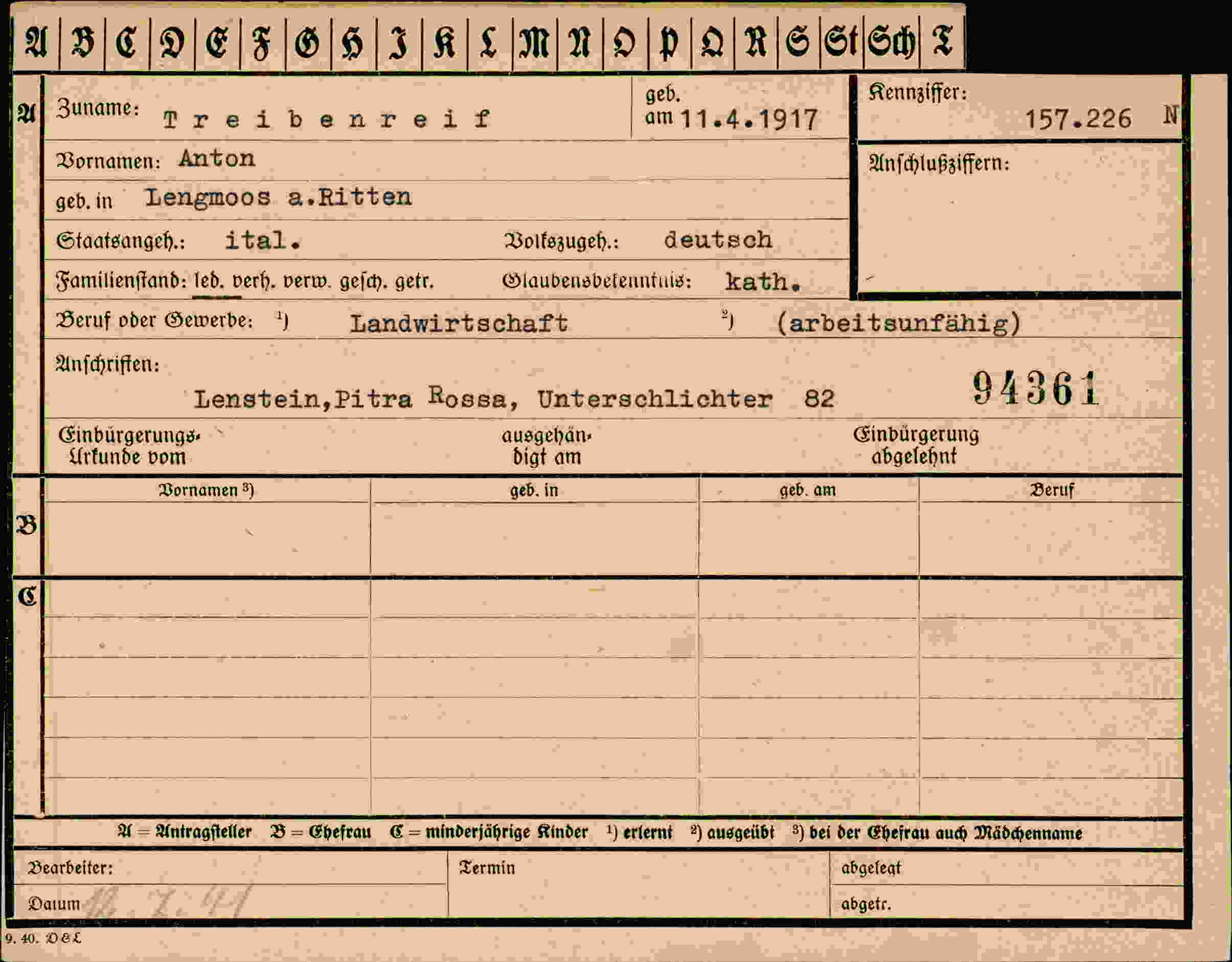1232x962 pixels.
Task: Click the 'B = Ehefrau' legend entry
Action: pos(321,832)
